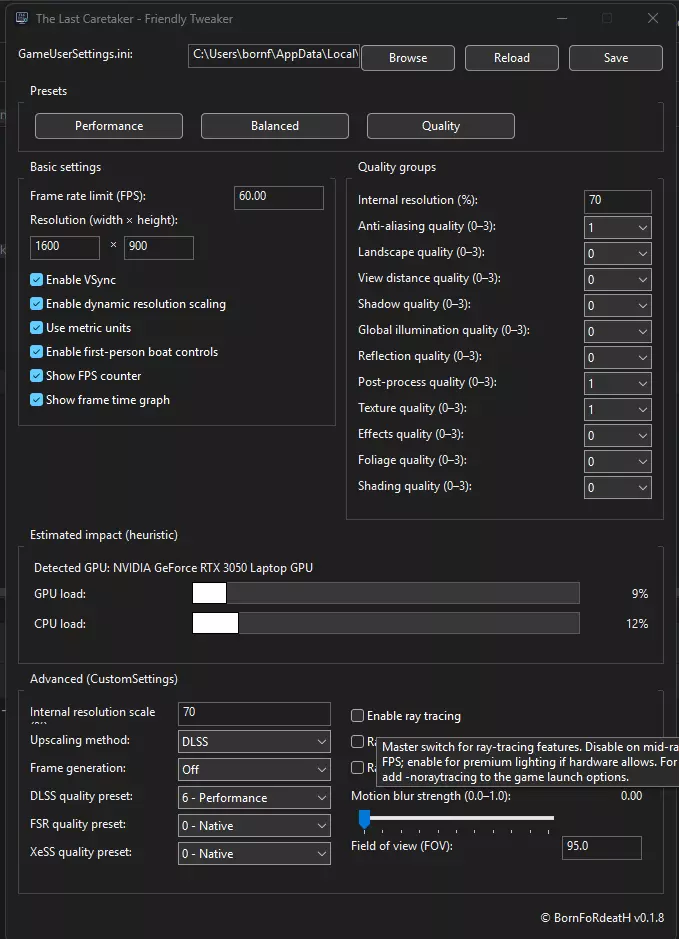Click the Browse button

click(x=408, y=58)
